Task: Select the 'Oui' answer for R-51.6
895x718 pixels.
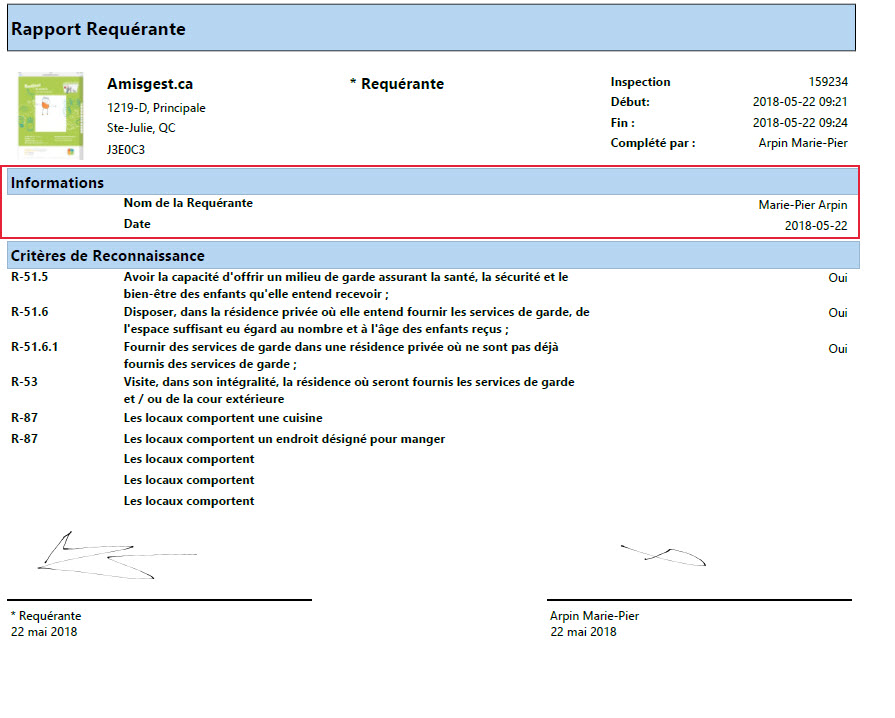Action: 838,313
